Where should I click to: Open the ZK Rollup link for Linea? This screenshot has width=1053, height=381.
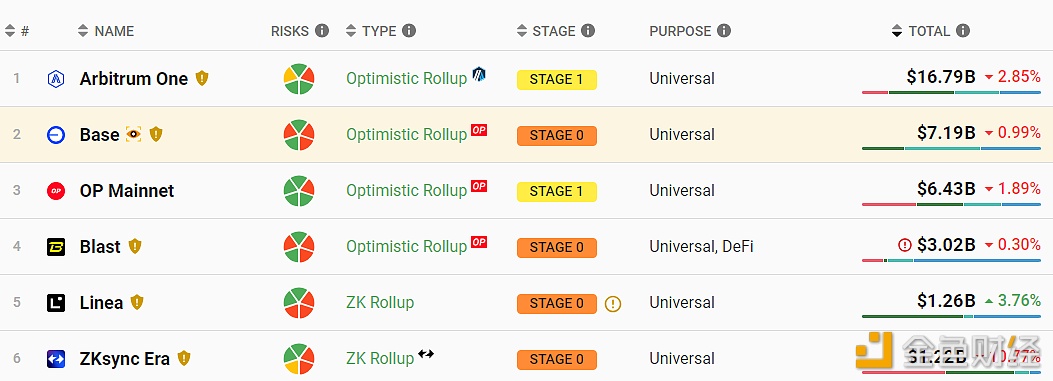(x=380, y=302)
